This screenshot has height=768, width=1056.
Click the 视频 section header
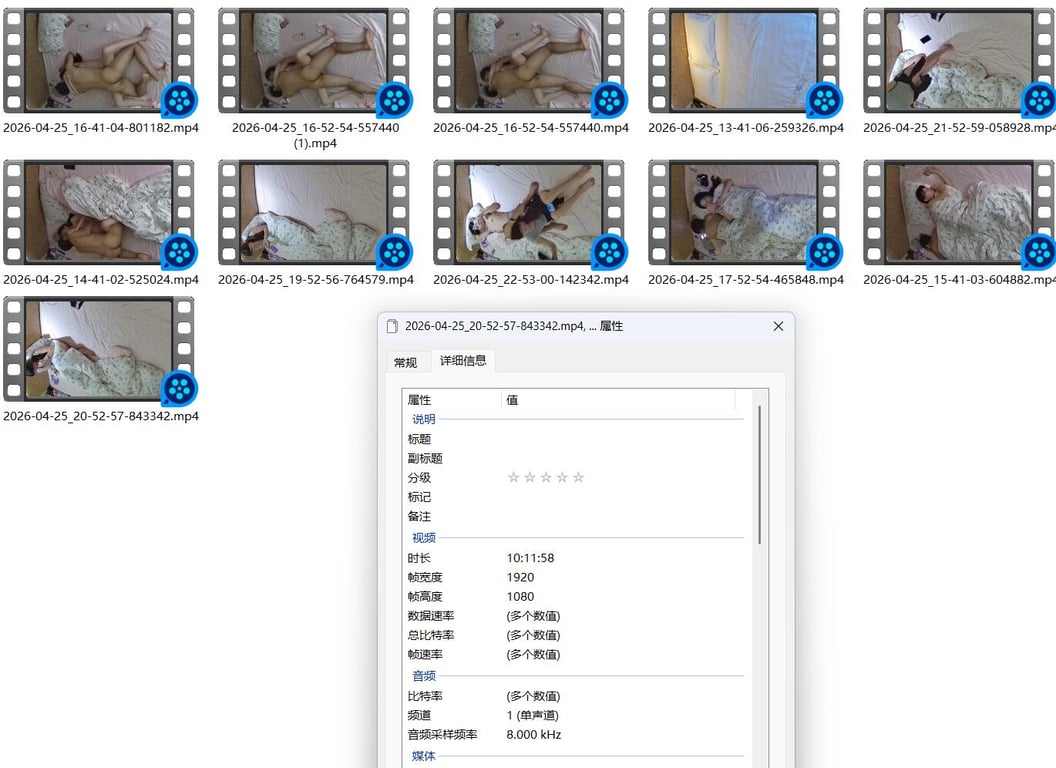coord(424,538)
